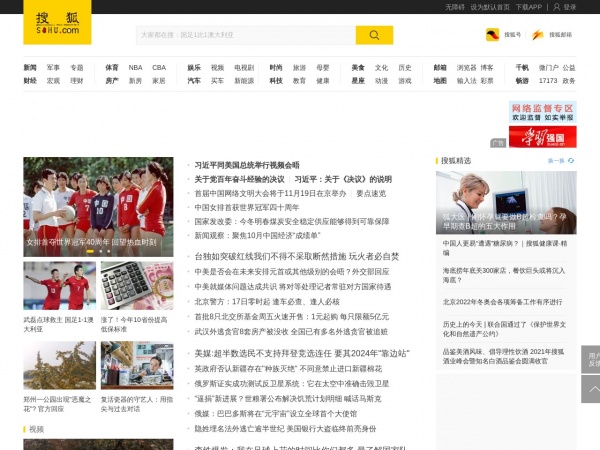Screen dimensions: 600x450
Task: Open the Sohu.com logo homepage
Action: 57,22
